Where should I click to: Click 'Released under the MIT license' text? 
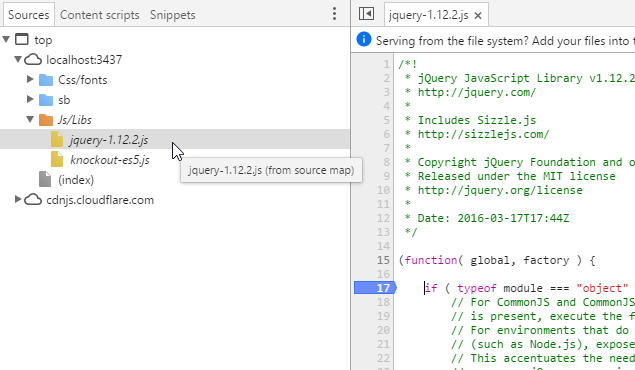click(516, 176)
